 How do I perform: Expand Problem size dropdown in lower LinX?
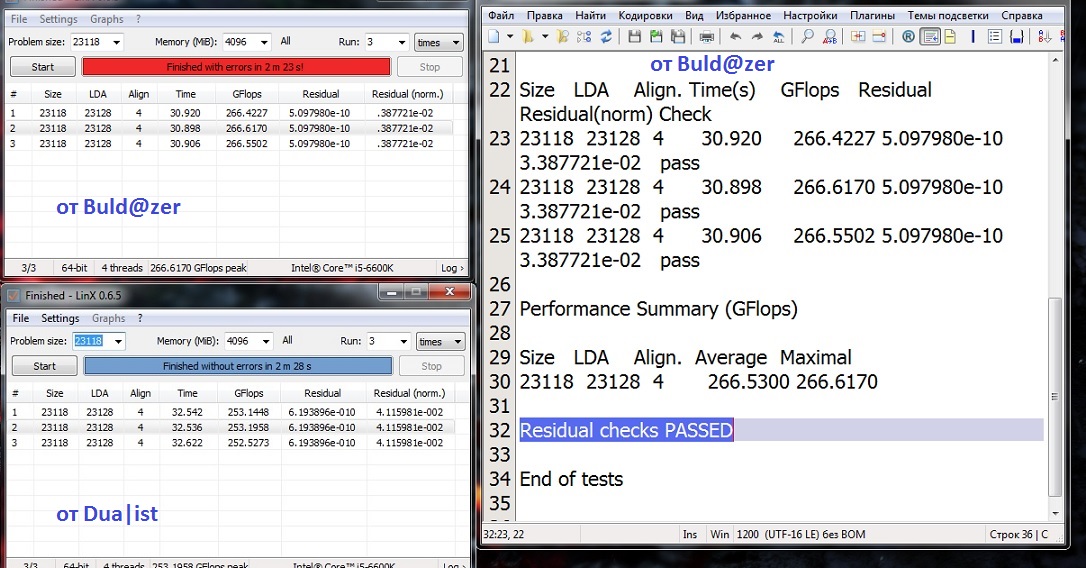118,342
